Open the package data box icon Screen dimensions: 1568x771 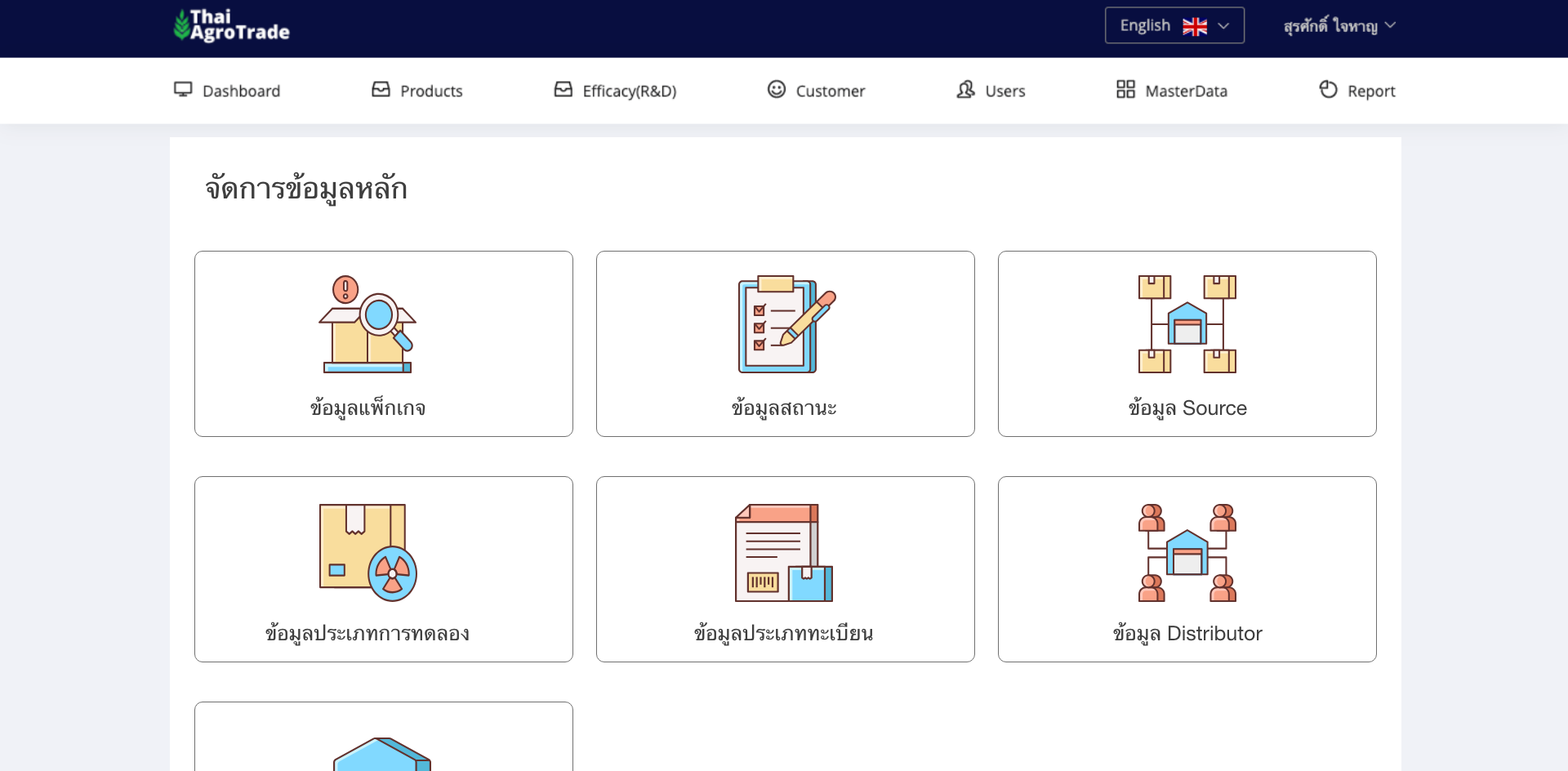pyautogui.click(x=367, y=324)
